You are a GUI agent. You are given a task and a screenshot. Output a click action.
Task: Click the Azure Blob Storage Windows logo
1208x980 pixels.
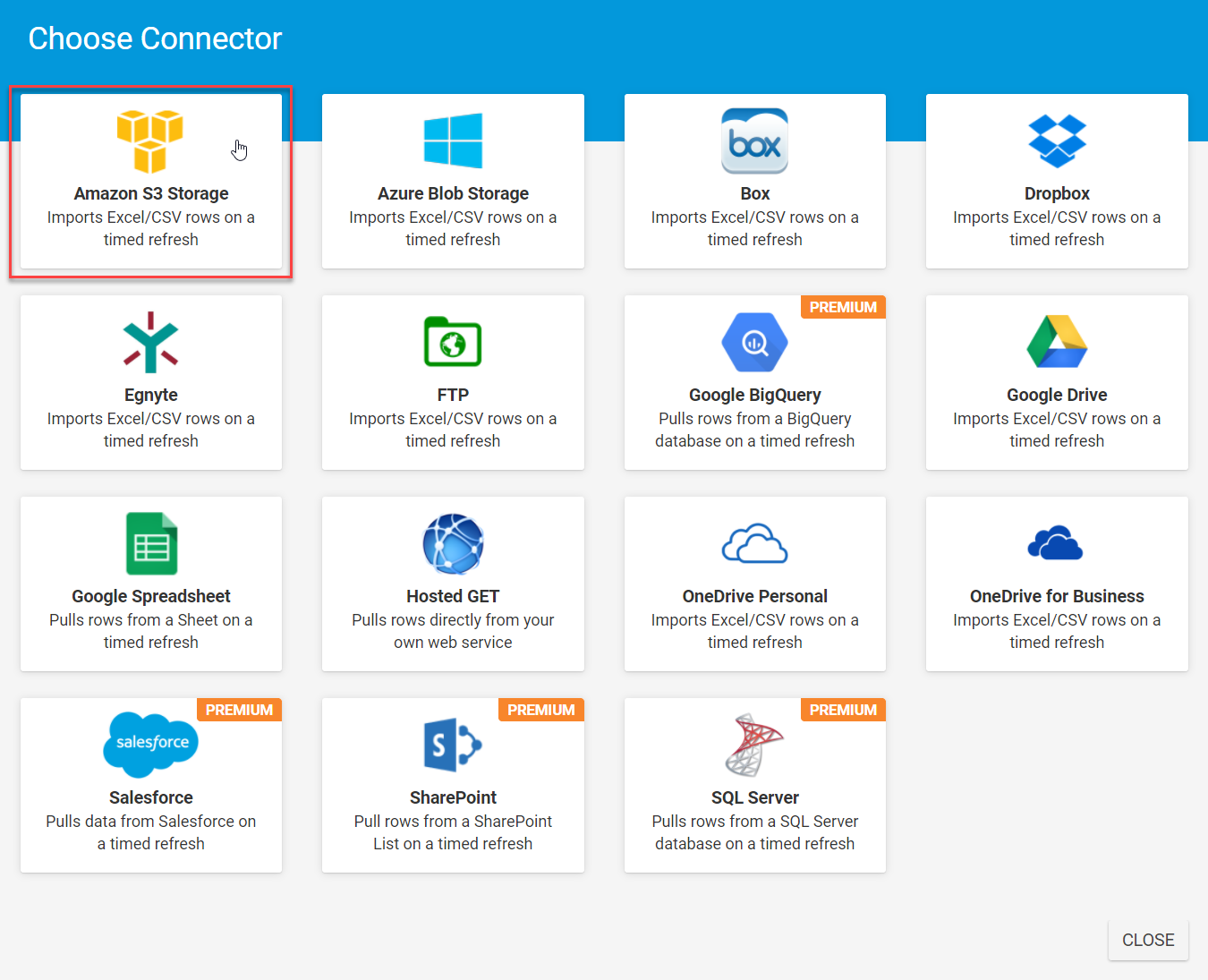pos(453,141)
